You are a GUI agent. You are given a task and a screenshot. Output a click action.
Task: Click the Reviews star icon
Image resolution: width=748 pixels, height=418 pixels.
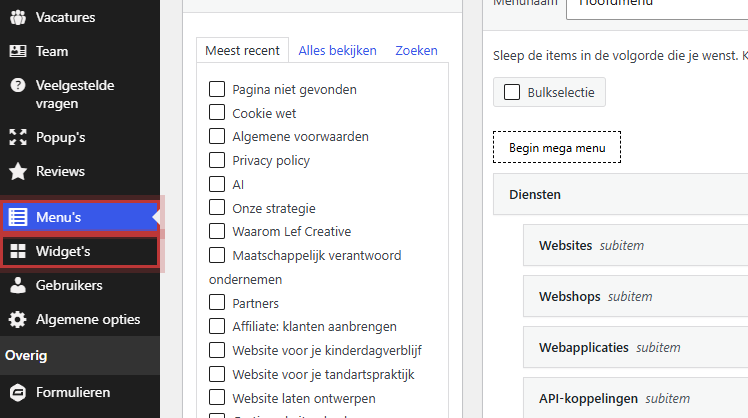18,171
